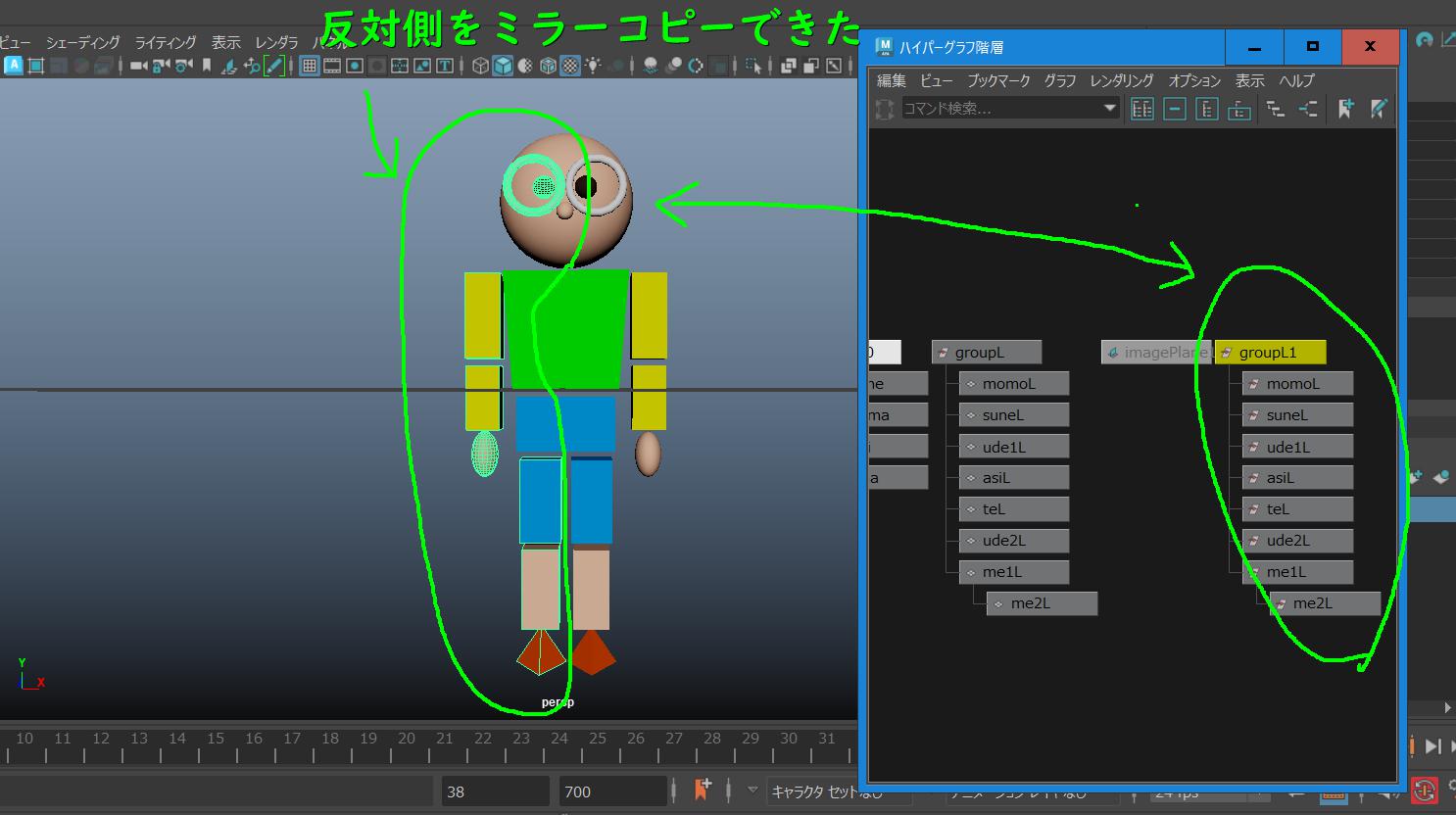The height and width of the screenshot is (815, 1456).
Task: Toggle the safe title icon
Action: pos(445,66)
